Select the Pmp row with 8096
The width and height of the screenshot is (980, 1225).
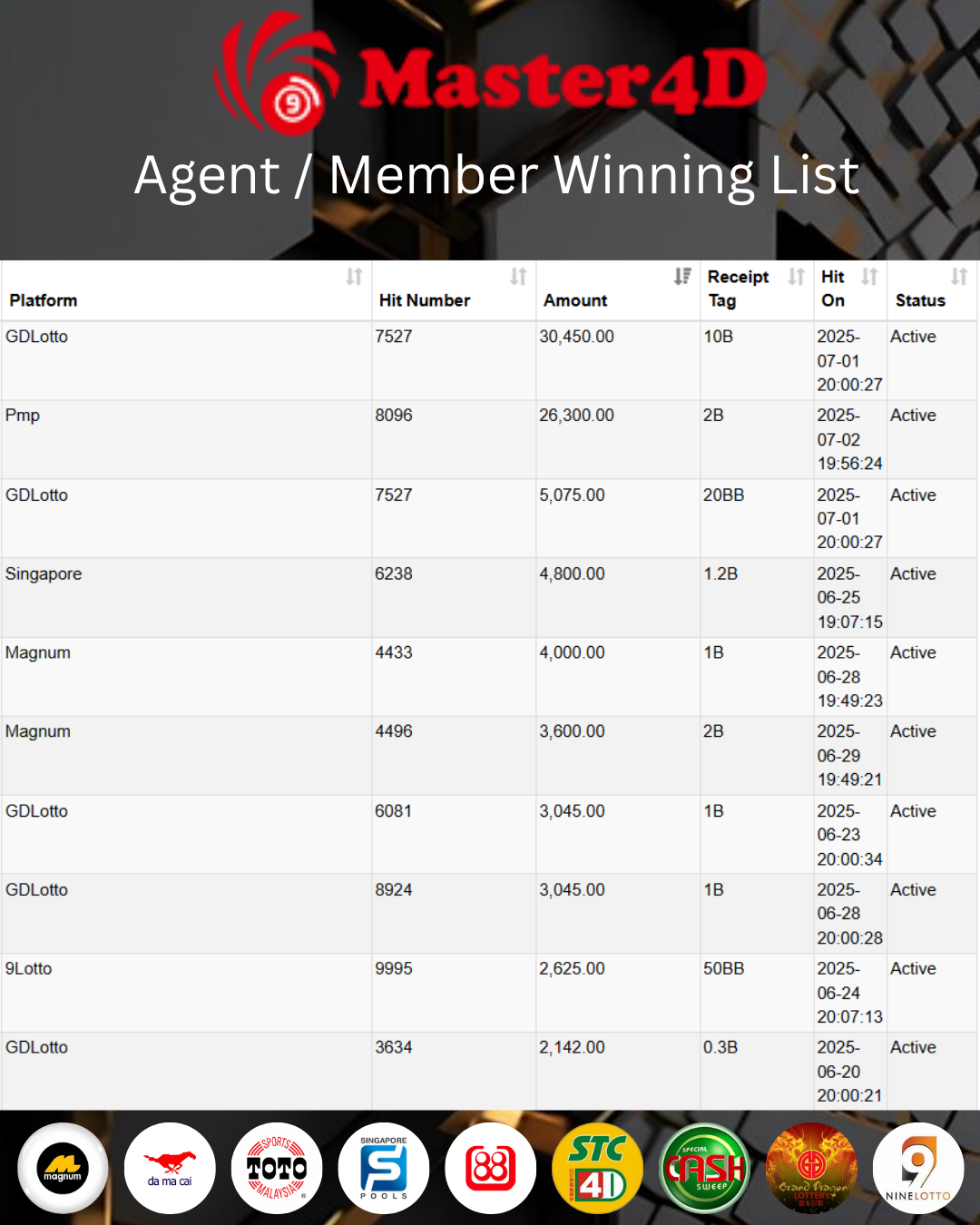click(x=490, y=439)
